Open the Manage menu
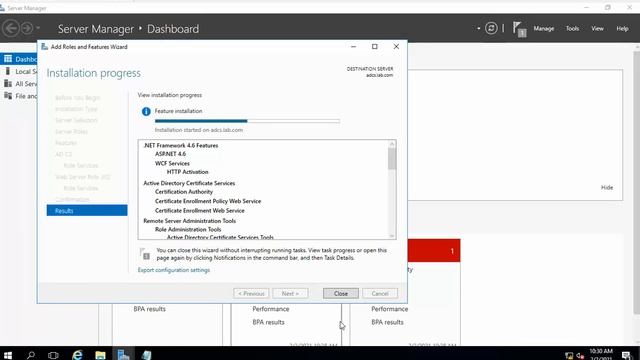The height and width of the screenshot is (360, 640). [x=544, y=29]
